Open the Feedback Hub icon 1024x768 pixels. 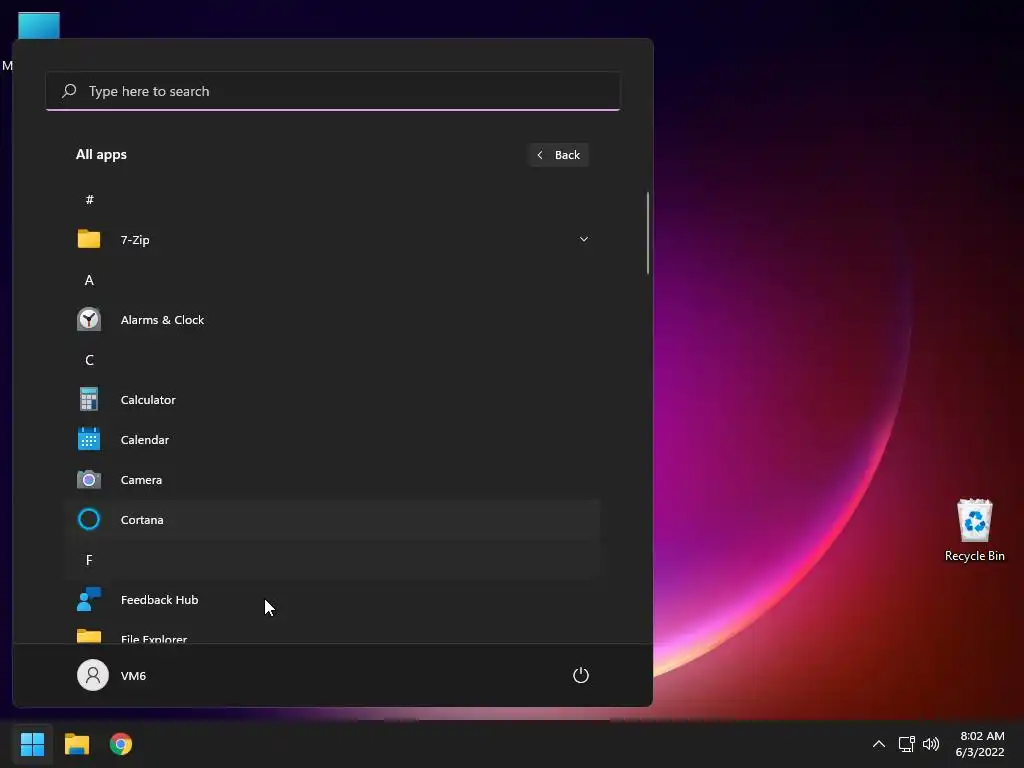[89, 599]
